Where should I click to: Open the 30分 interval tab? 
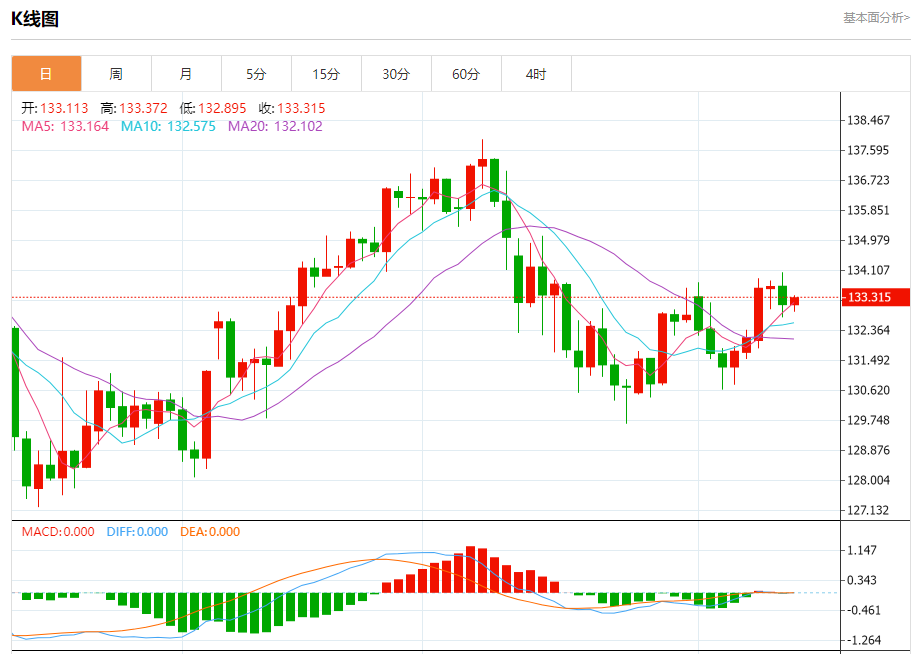pos(396,74)
